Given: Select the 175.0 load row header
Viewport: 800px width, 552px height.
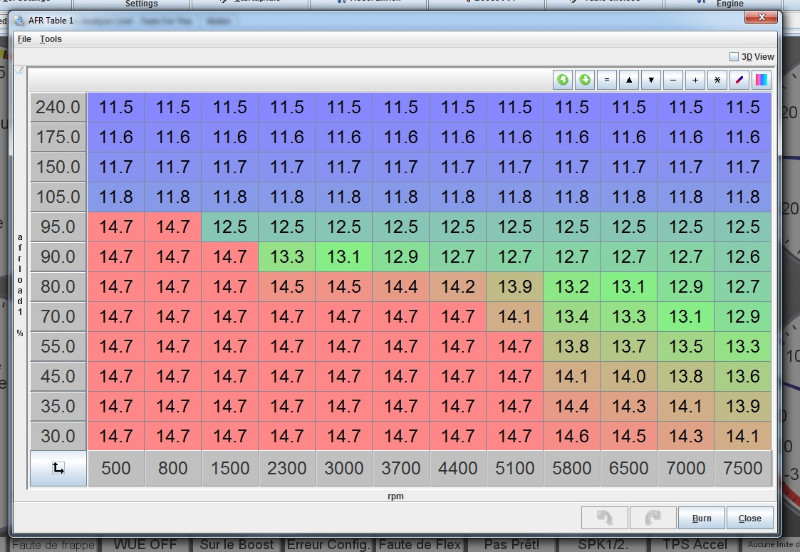Looking at the screenshot, I should click(x=58, y=137).
